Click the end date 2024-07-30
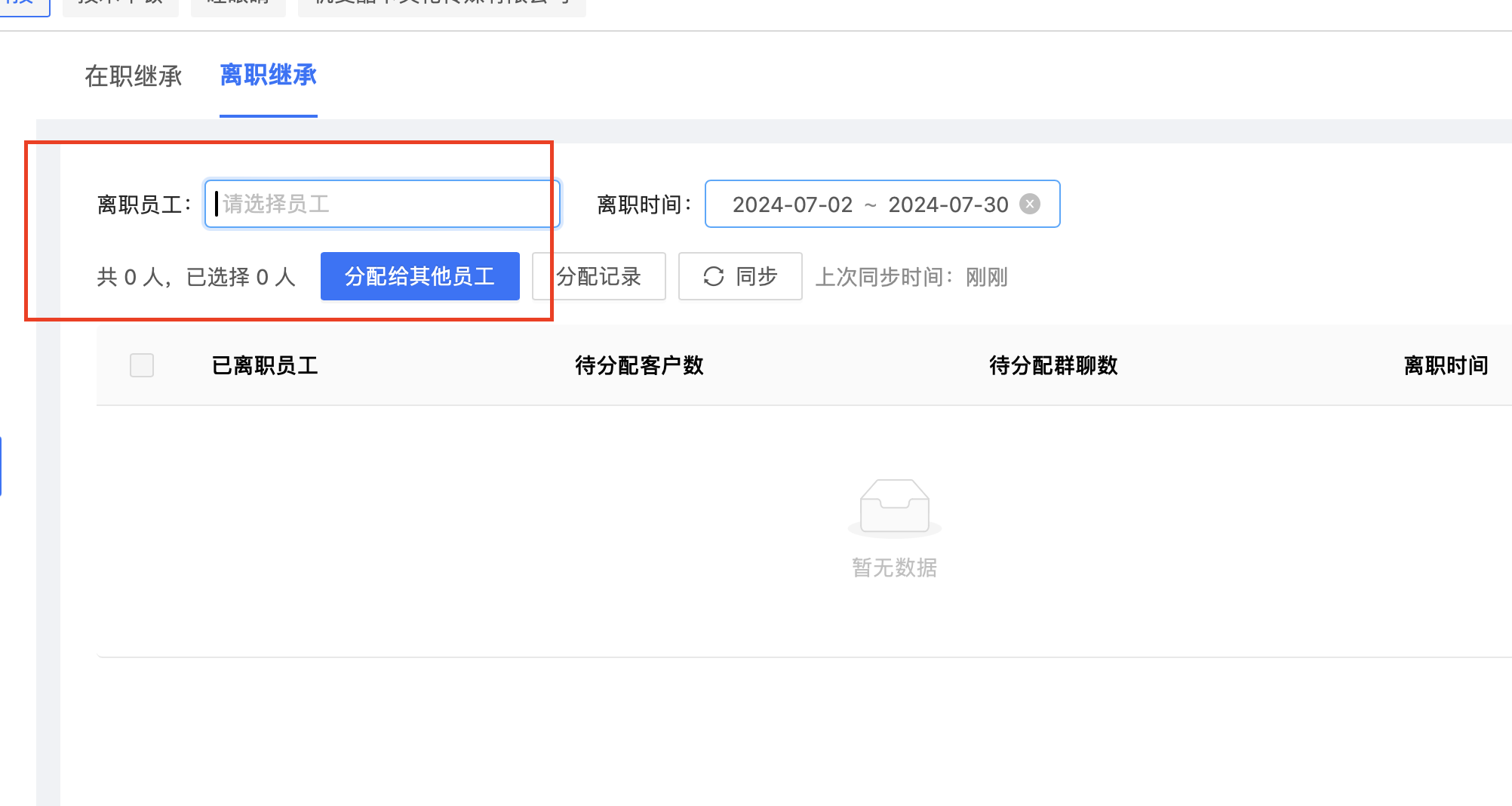 [x=948, y=205]
